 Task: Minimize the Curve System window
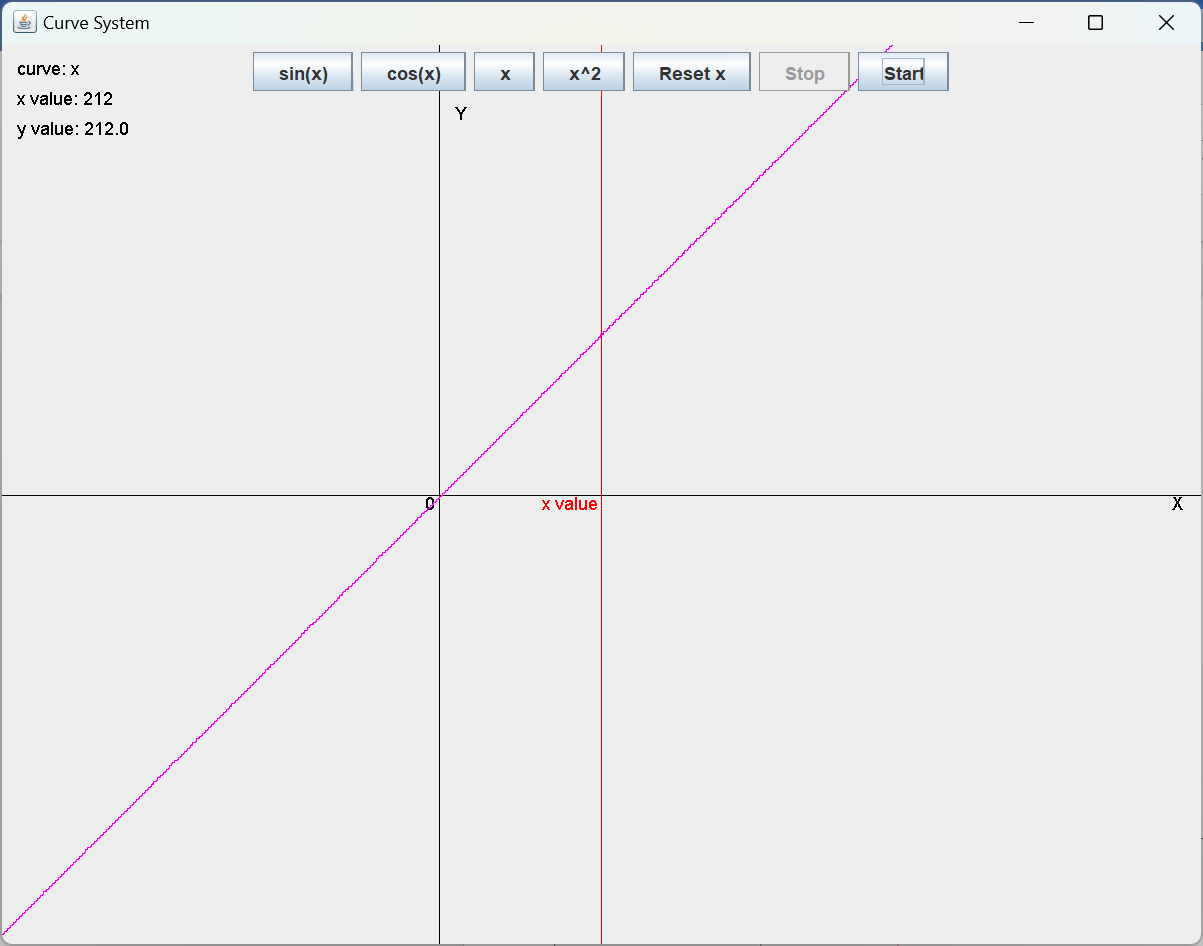tap(1025, 22)
